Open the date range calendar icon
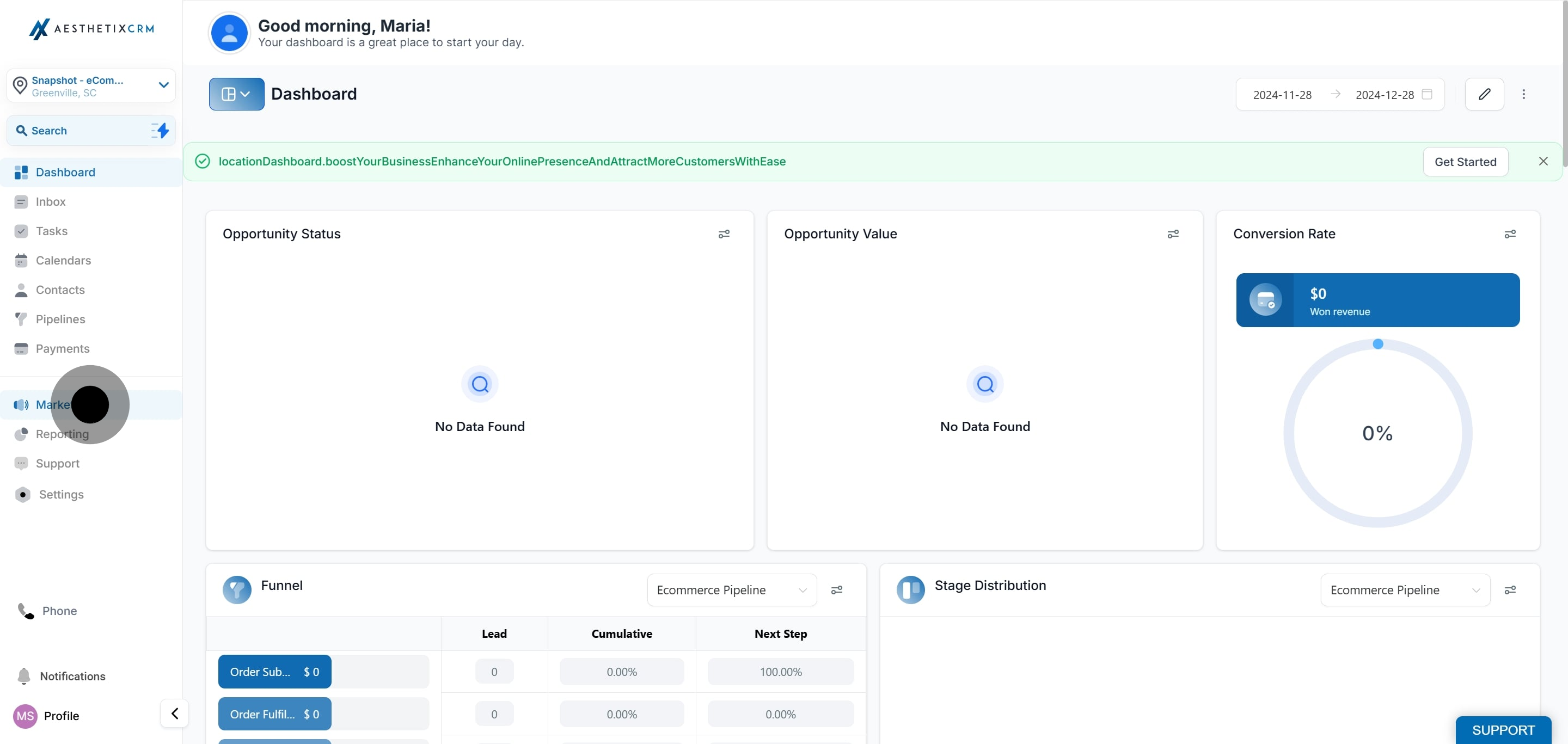The image size is (1568, 744). pos(1427,94)
